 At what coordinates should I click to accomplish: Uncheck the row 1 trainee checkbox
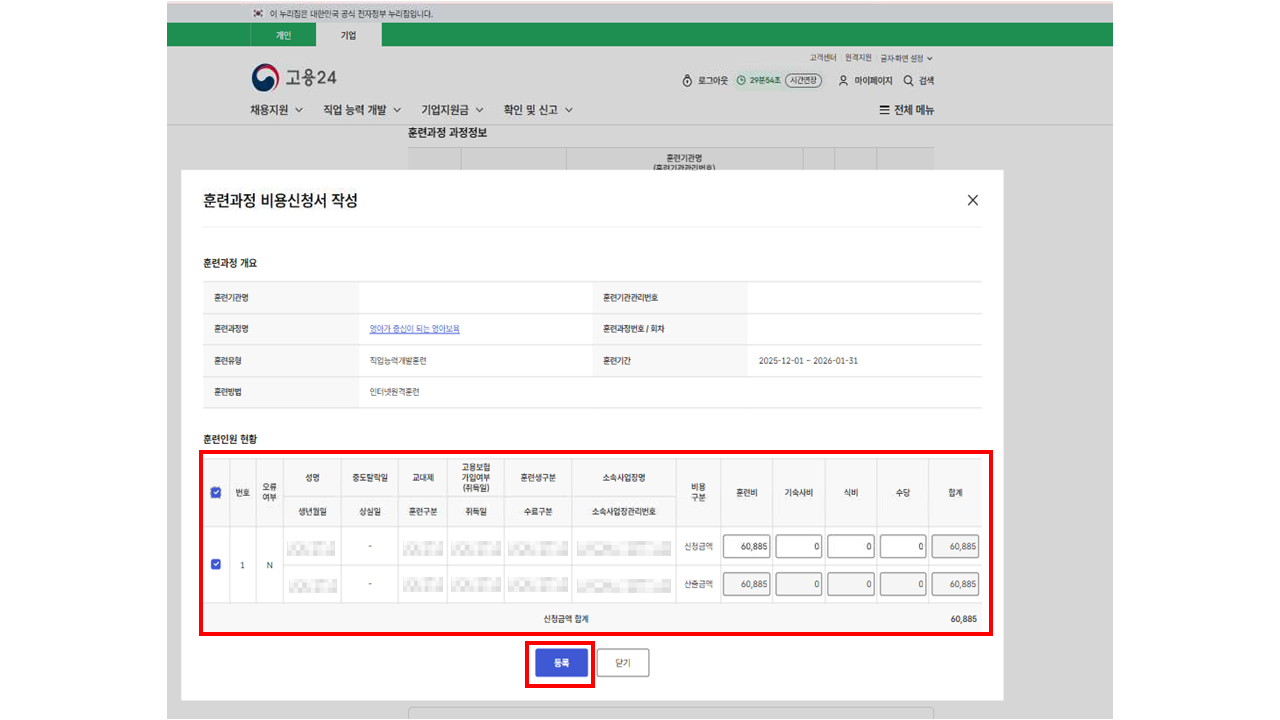click(x=216, y=564)
